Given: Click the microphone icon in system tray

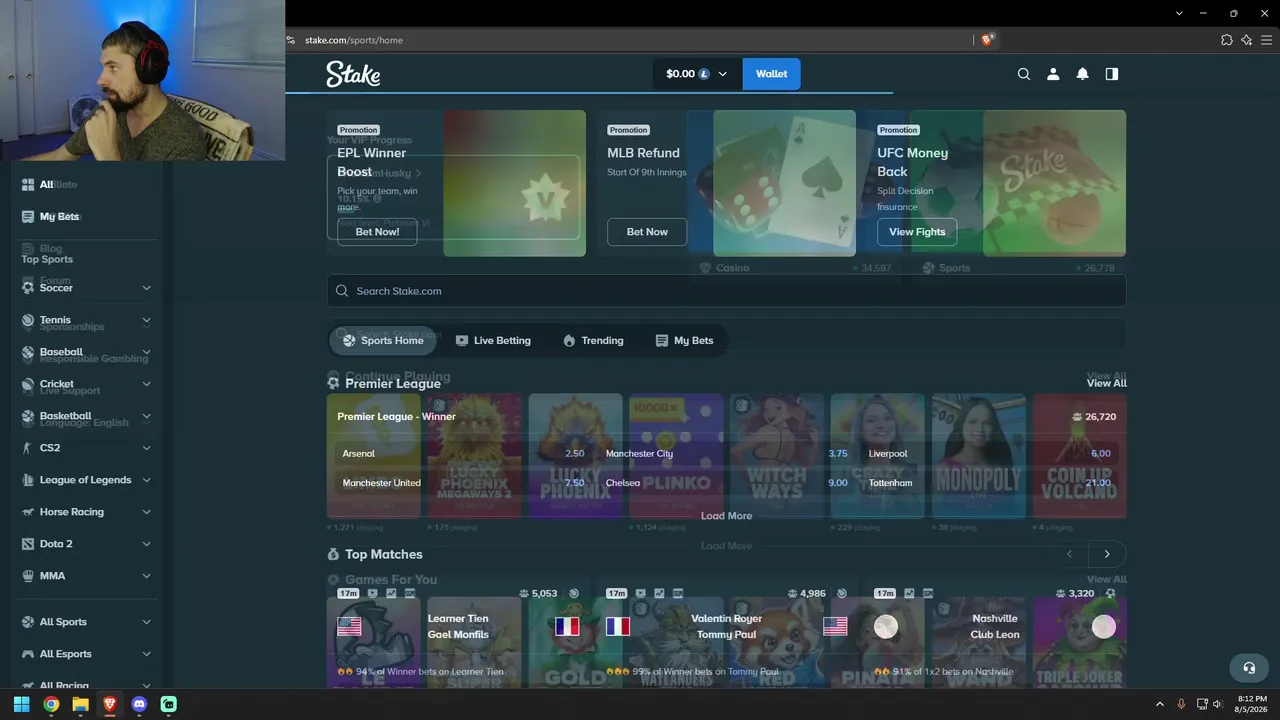Looking at the screenshot, I should 1181,704.
